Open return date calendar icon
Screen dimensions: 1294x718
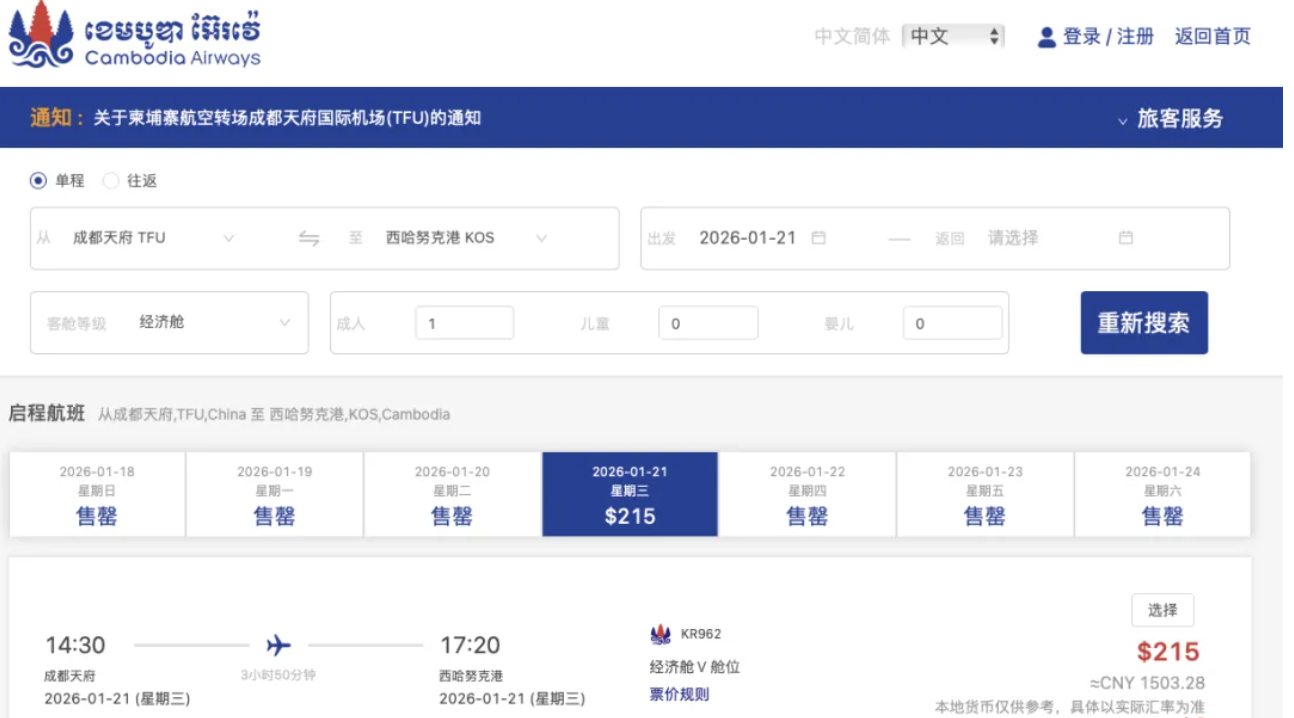pyautogui.click(x=1125, y=238)
